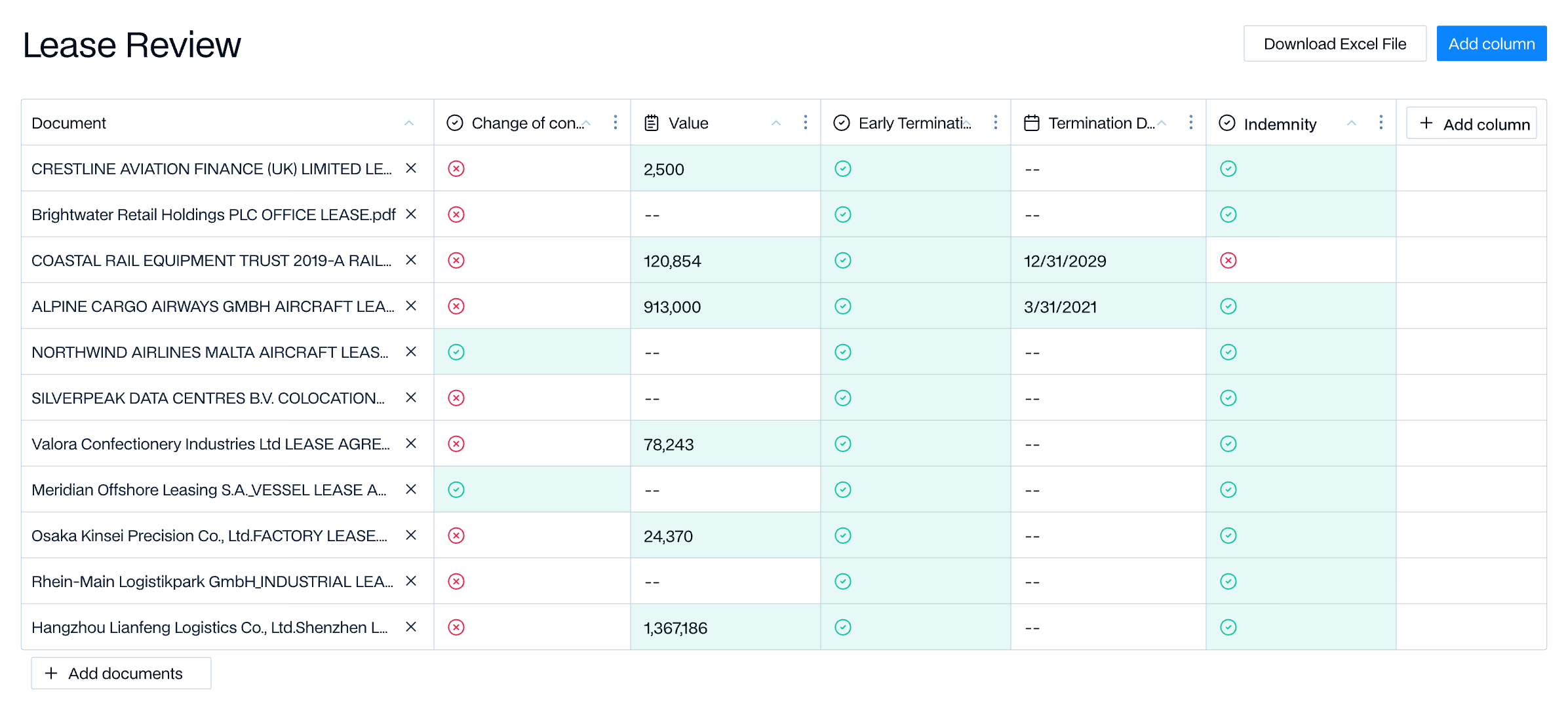This screenshot has width=1568, height=726.
Task: Remove the NORTHWIND AIRLINES MALTA document row
Action: 411,352
